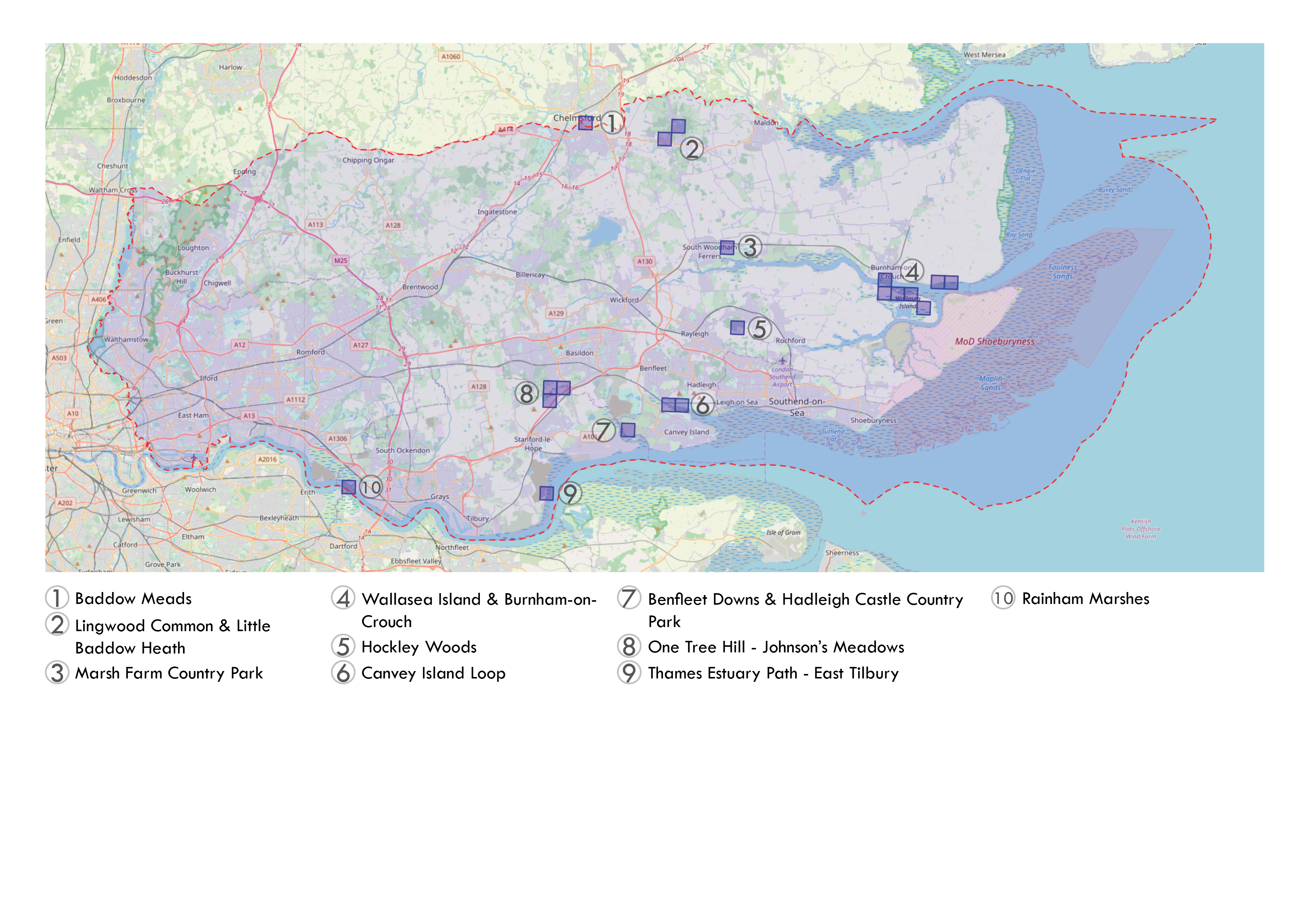
Task: Select the purple square next to map marker 7
Action: click(x=628, y=430)
